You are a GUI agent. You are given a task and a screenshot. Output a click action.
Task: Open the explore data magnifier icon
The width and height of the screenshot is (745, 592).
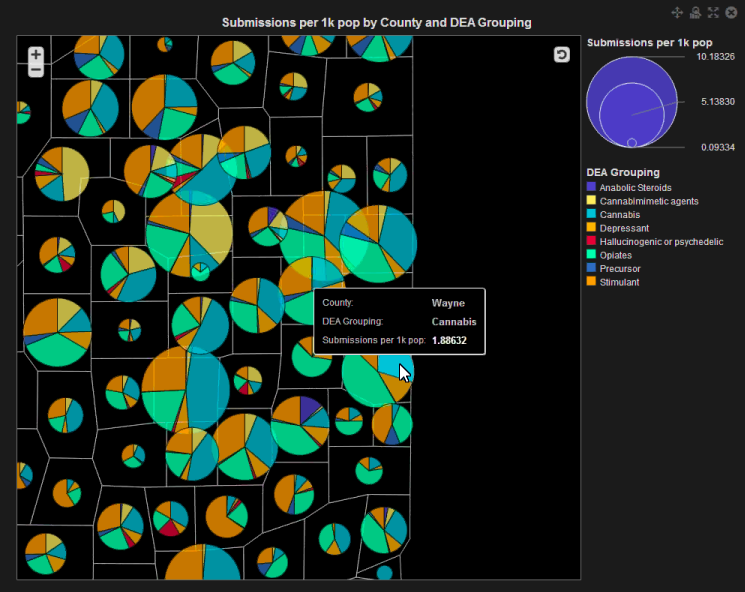[x=695, y=12]
